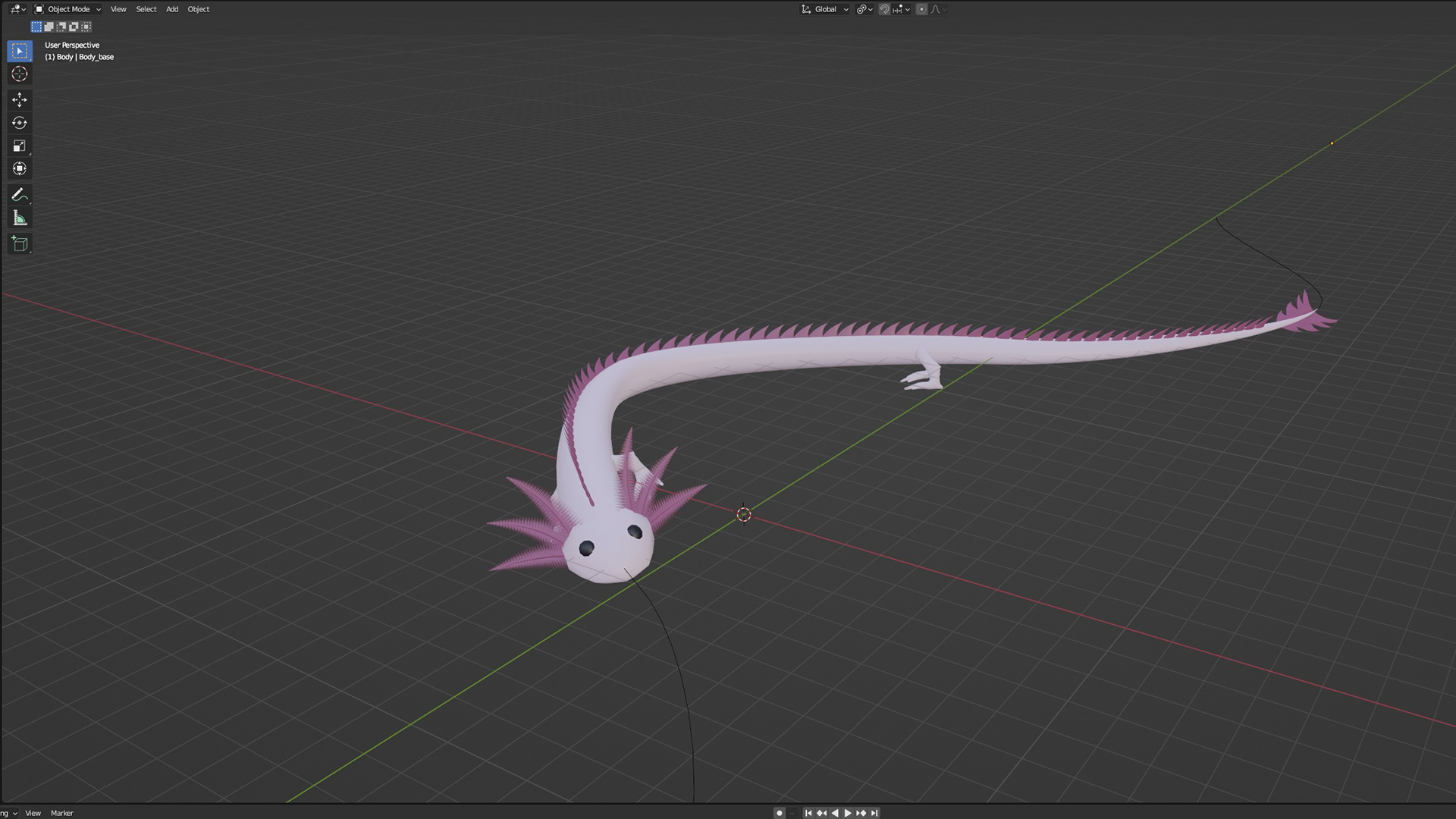The height and width of the screenshot is (819, 1456).
Task: Select the 3D Cursor tool
Action: (20, 74)
